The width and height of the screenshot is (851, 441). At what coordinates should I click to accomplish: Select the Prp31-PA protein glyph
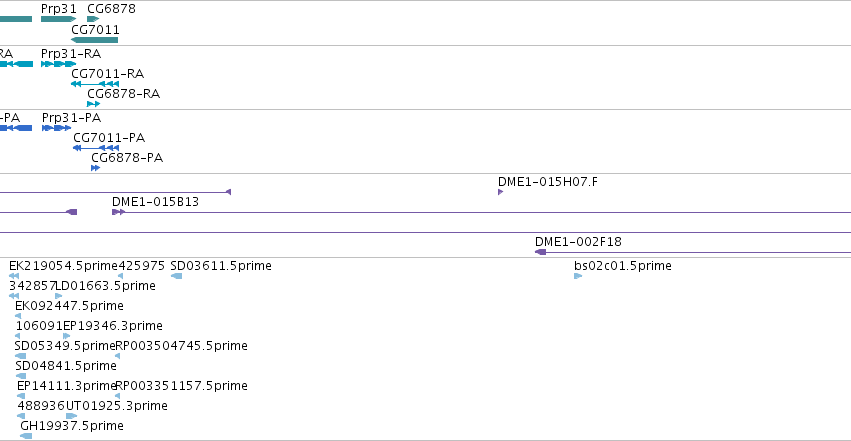click(56, 128)
